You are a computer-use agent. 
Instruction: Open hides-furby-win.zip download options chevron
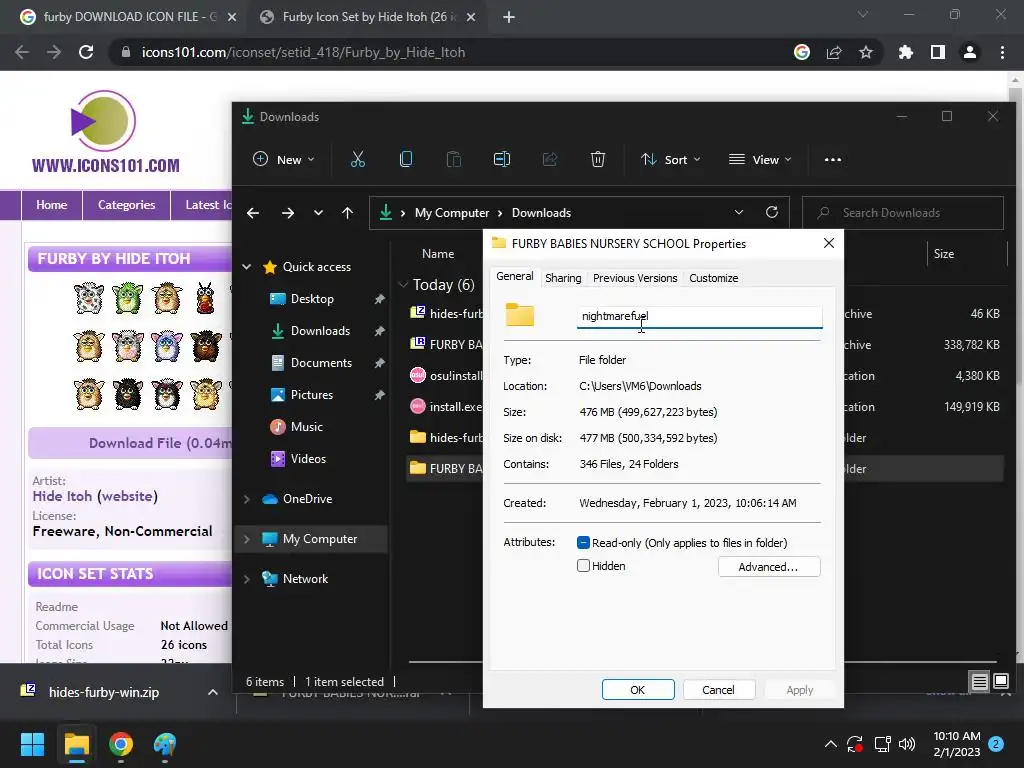pos(212,692)
